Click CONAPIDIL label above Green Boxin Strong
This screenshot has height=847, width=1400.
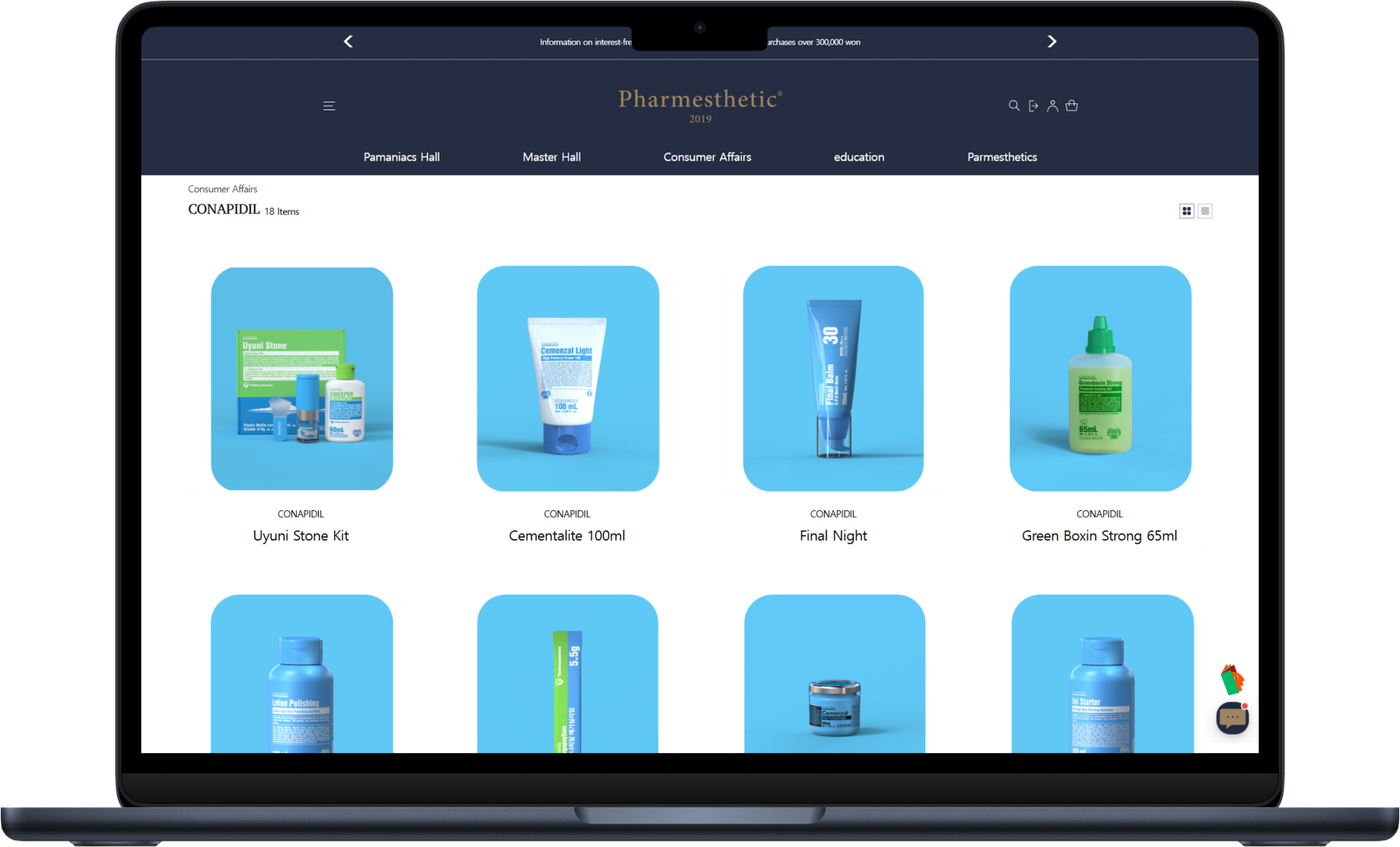[x=1099, y=514]
